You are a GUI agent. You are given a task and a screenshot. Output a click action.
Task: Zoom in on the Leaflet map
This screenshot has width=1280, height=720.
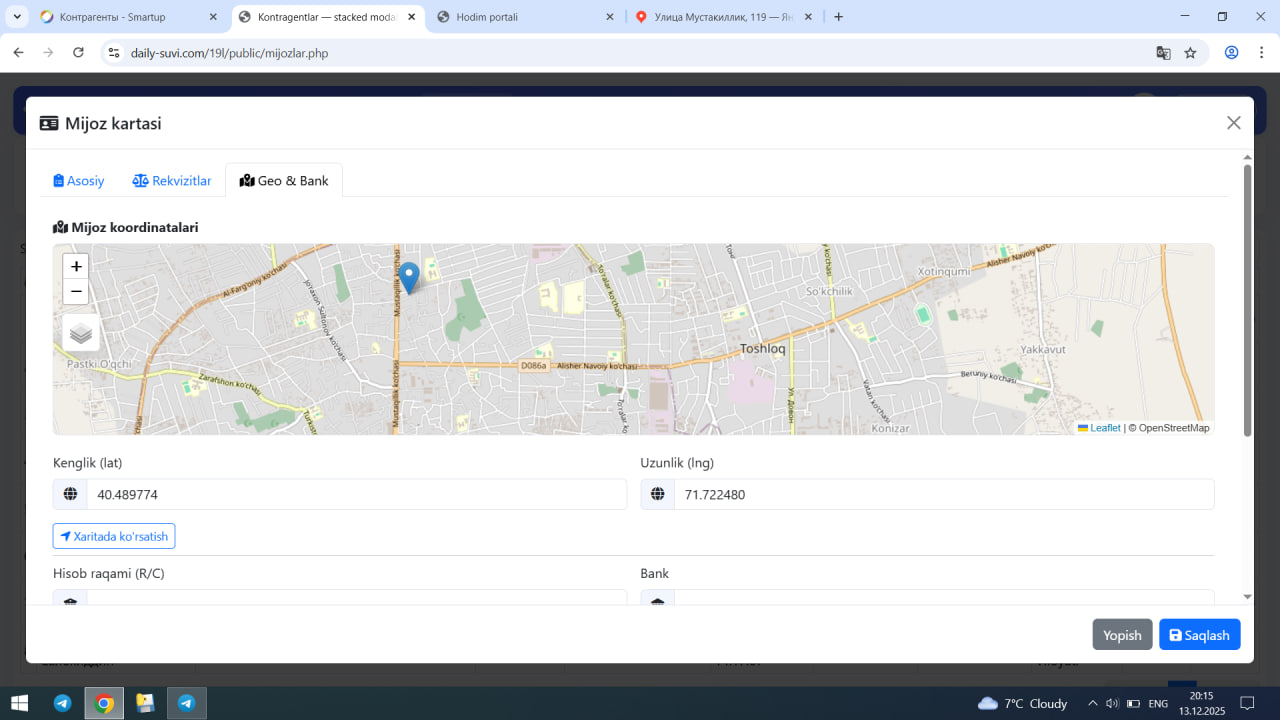tap(76, 266)
